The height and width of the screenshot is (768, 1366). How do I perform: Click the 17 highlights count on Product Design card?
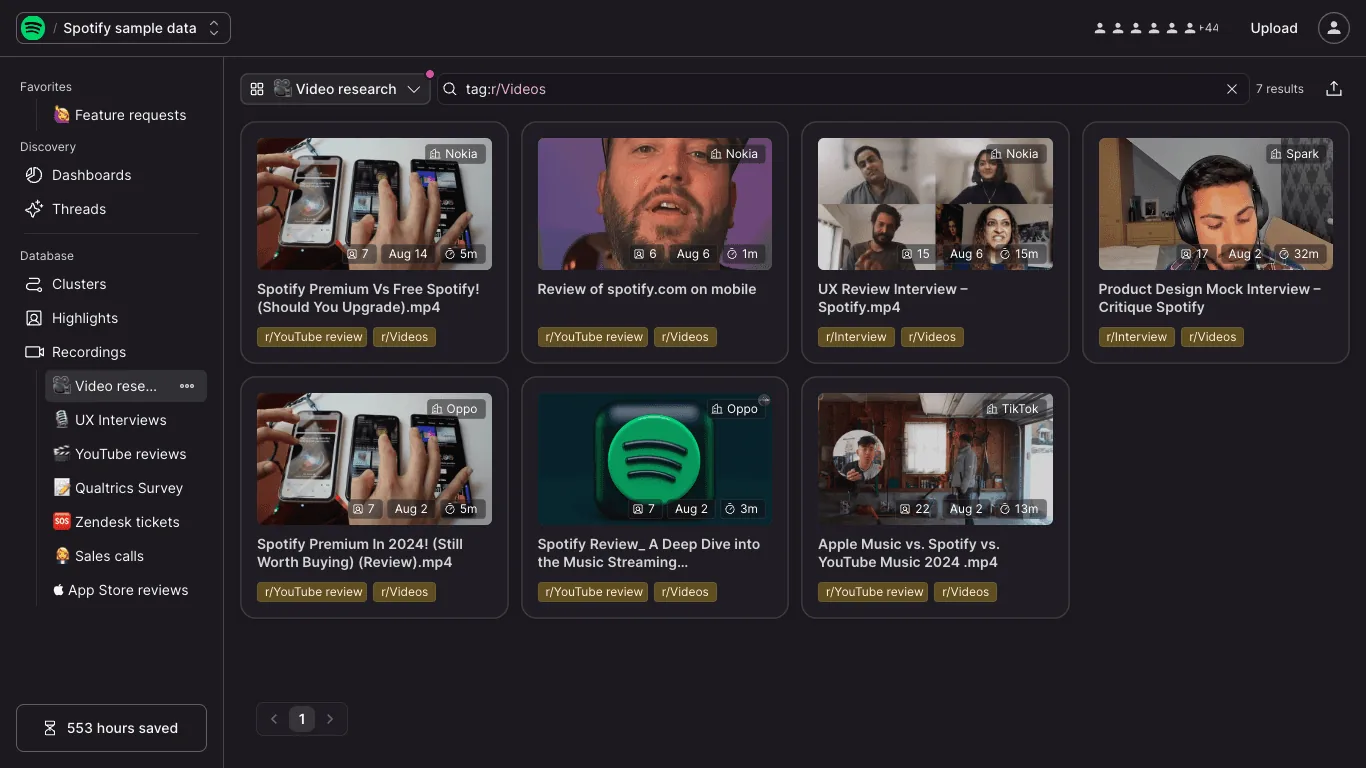coord(1195,254)
